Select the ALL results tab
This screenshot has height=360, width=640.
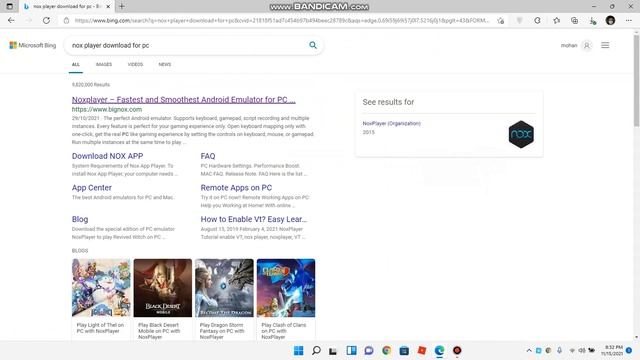tap(76, 64)
